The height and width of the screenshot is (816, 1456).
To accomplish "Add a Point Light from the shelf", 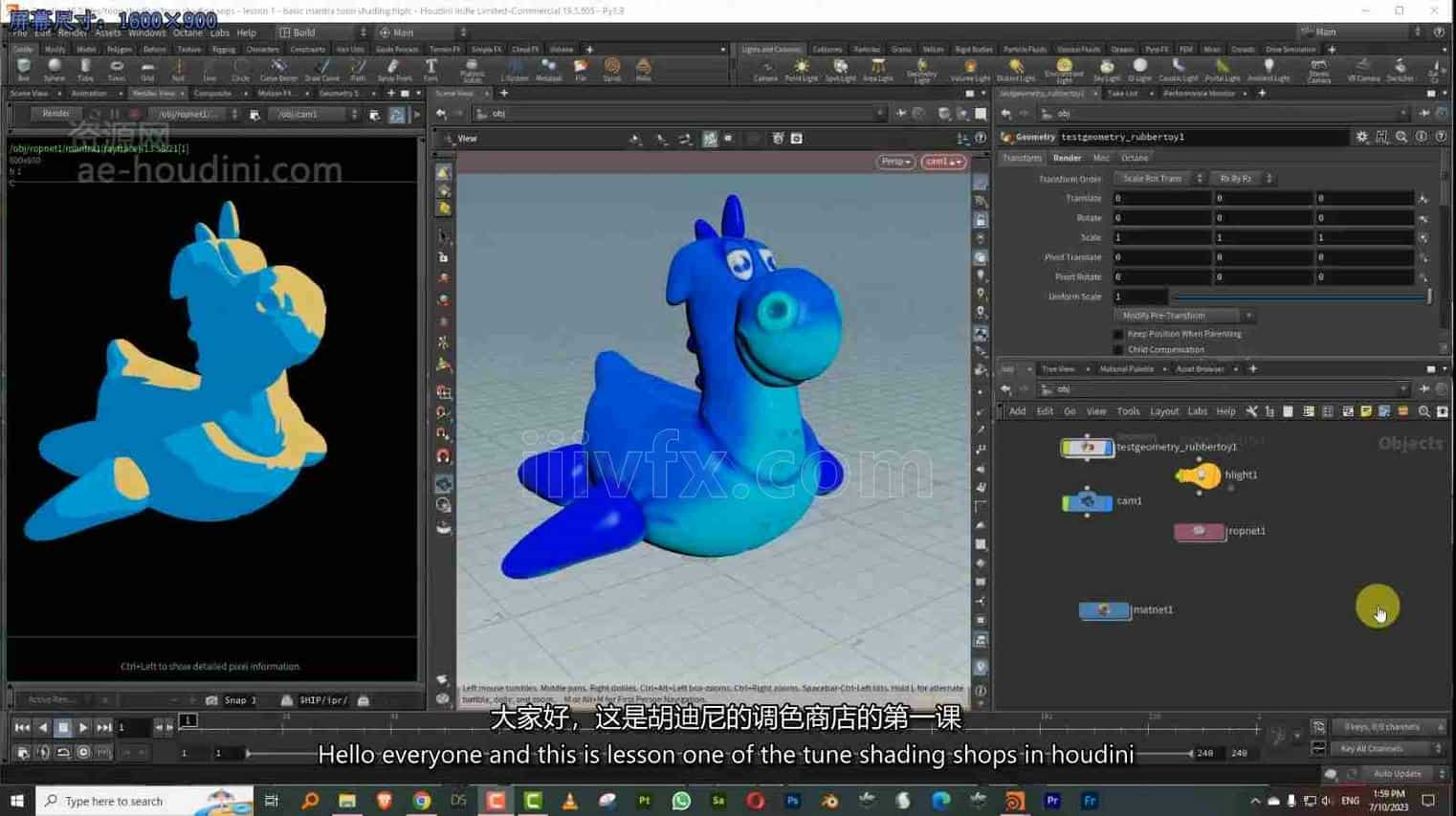I will (x=802, y=70).
